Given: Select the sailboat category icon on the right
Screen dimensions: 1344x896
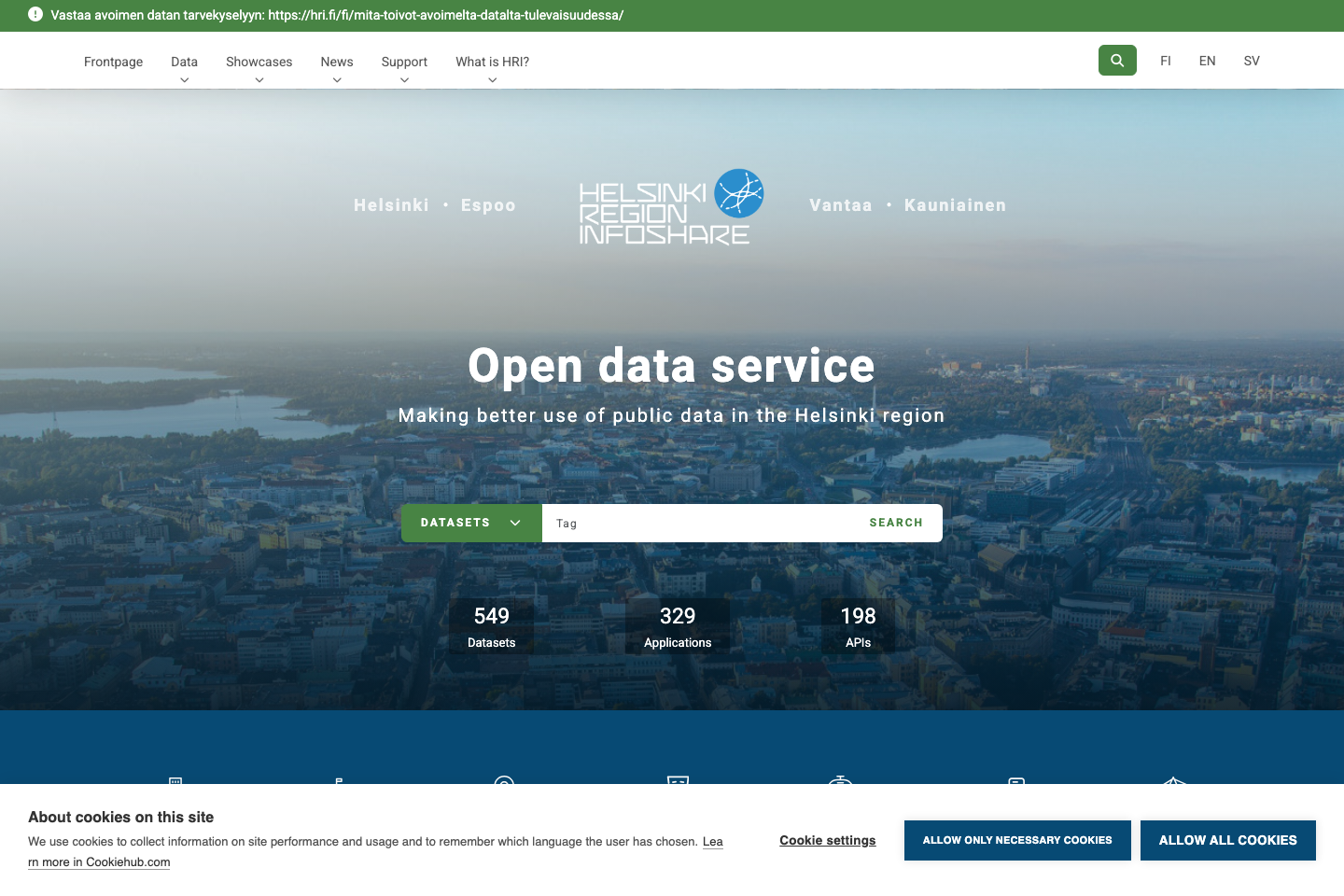Looking at the screenshot, I should coord(1173,789).
